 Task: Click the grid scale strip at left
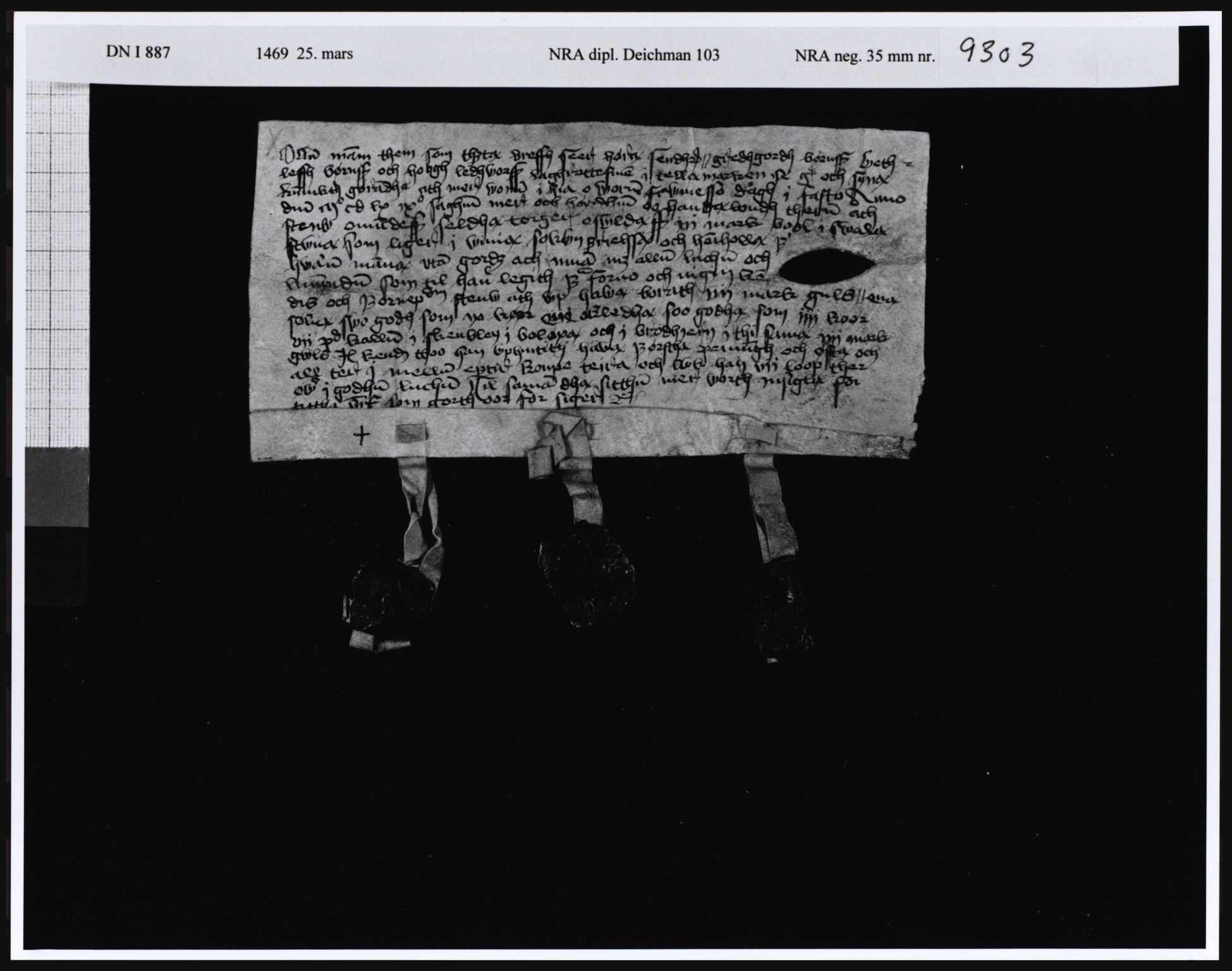coord(58,266)
